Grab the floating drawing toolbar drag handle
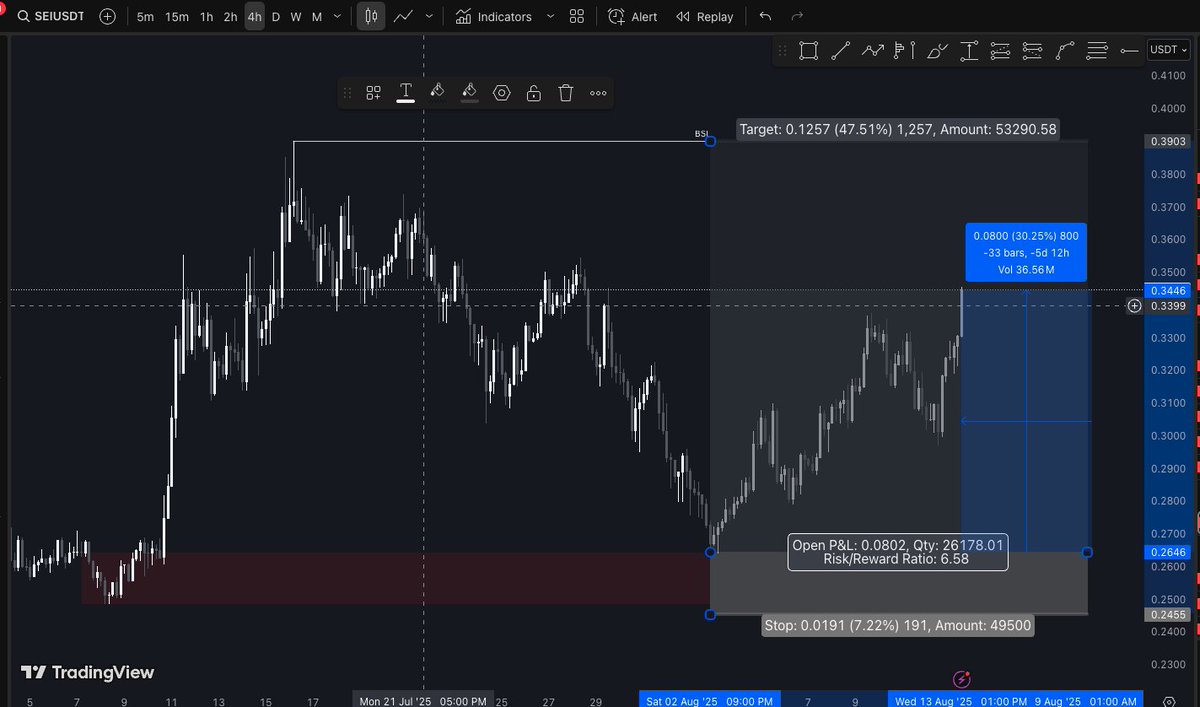The height and width of the screenshot is (707, 1200). [348, 93]
